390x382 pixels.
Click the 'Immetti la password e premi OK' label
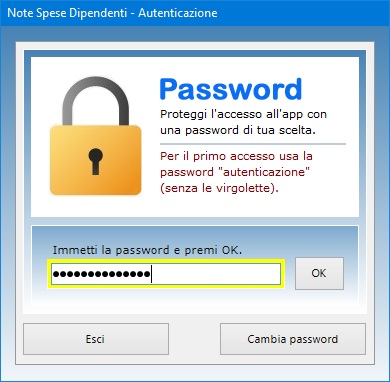point(147,250)
